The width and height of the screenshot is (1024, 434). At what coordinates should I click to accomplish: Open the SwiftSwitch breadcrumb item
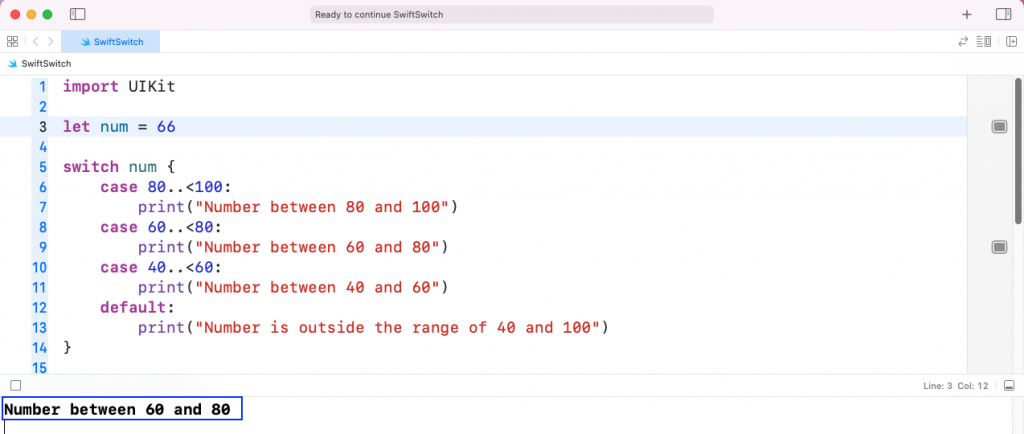pyautogui.click(x=46, y=64)
